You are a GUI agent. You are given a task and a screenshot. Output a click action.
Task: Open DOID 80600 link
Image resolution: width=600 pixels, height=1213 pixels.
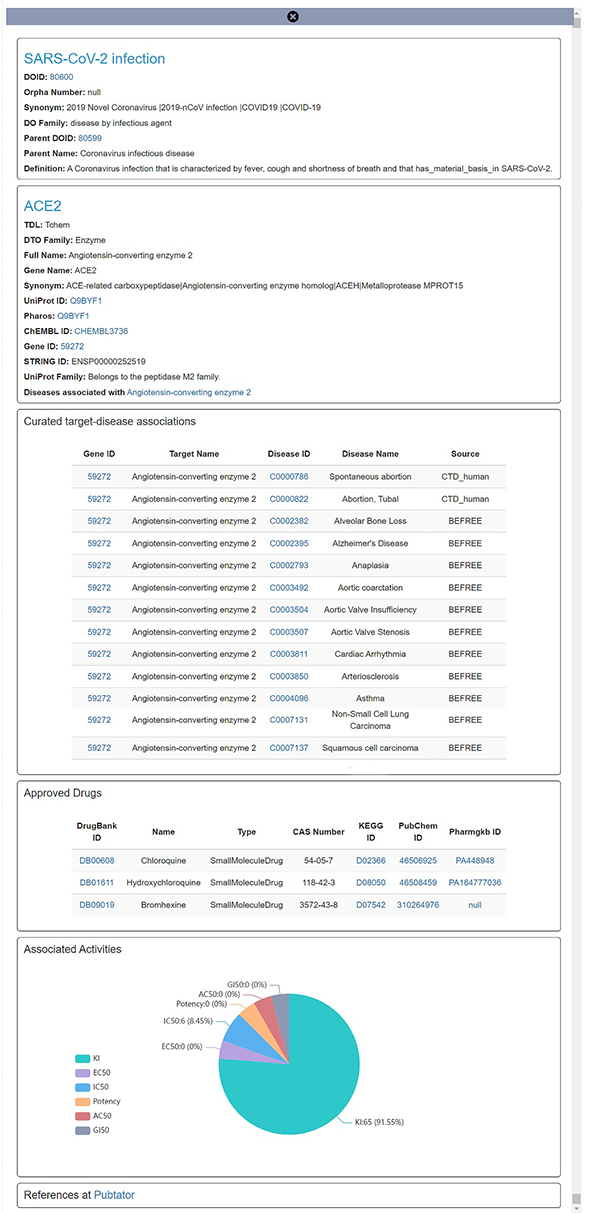[61, 76]
